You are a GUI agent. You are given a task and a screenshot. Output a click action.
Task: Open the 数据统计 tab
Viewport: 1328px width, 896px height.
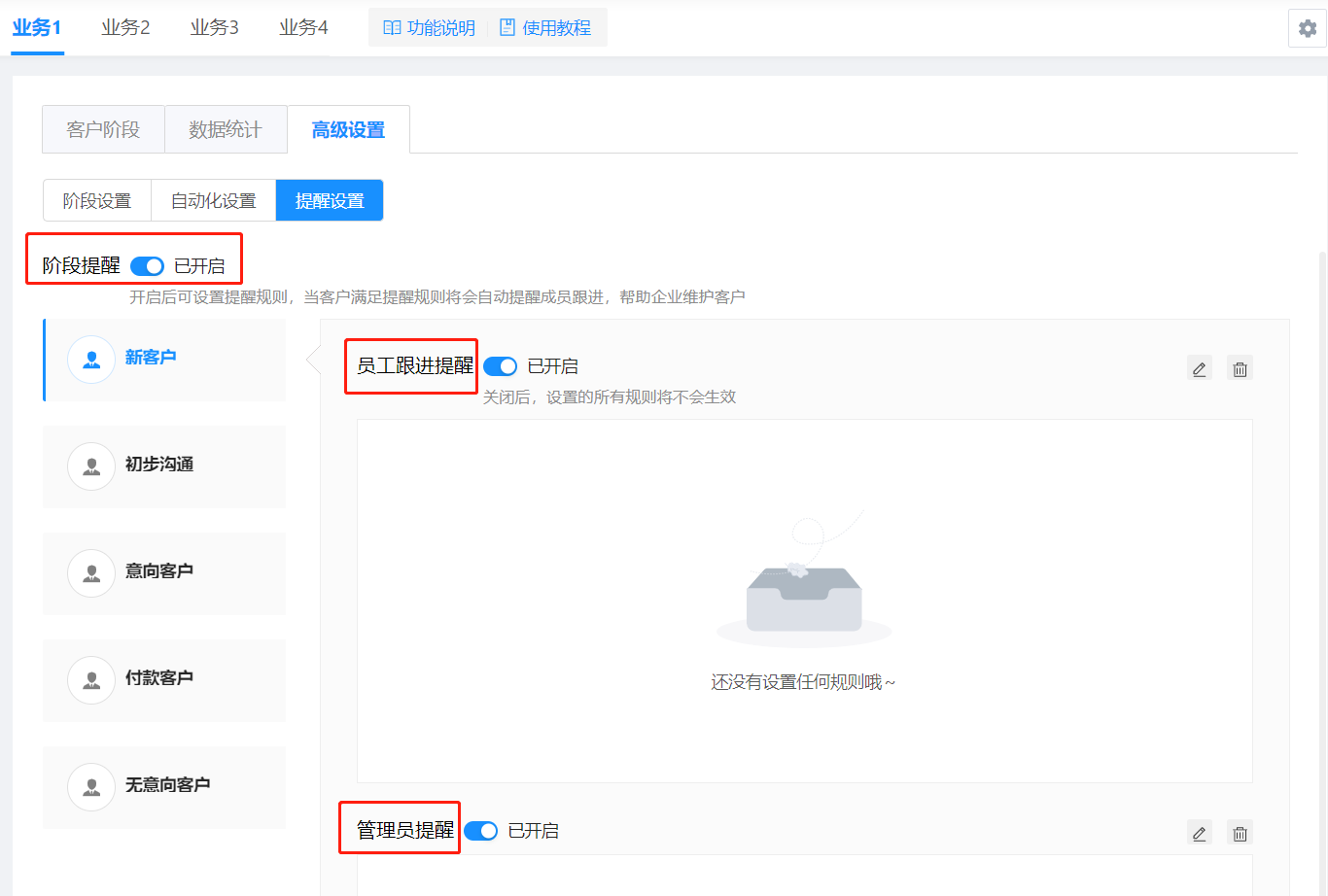pyautogui.click(x=226, y=129)
